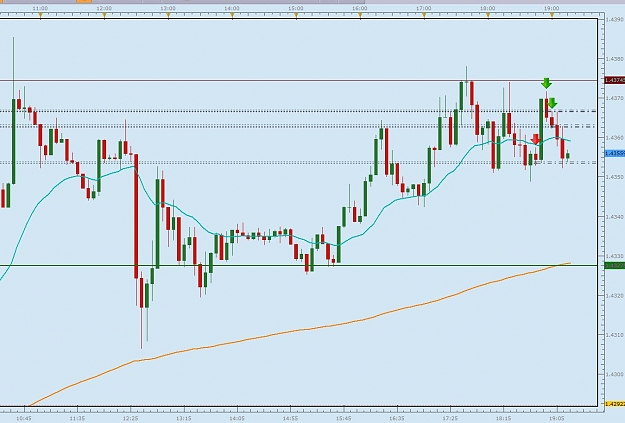The width and height of the screenshot is (625, 423).
Task: Select the topmost green down-arrow trade marker
Action: [x=546, y=83]
